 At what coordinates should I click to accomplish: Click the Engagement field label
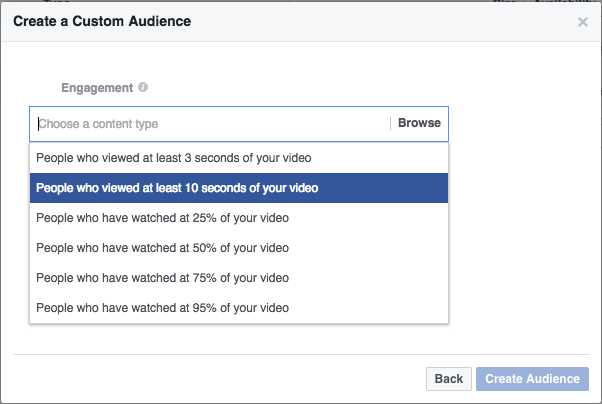point(99,88)
